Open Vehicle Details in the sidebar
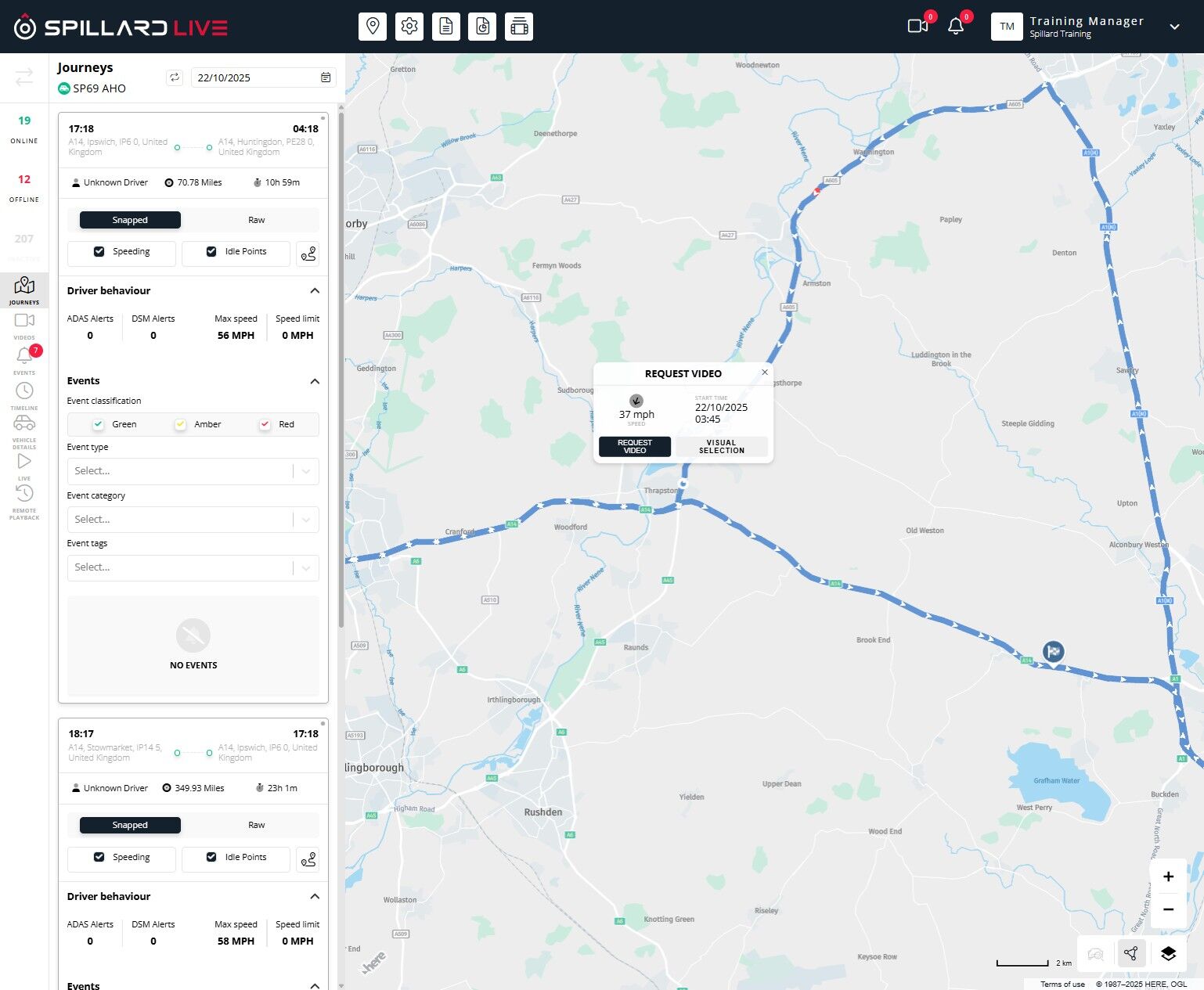This screenshot has width=1204, height=990. click(24, 432)
